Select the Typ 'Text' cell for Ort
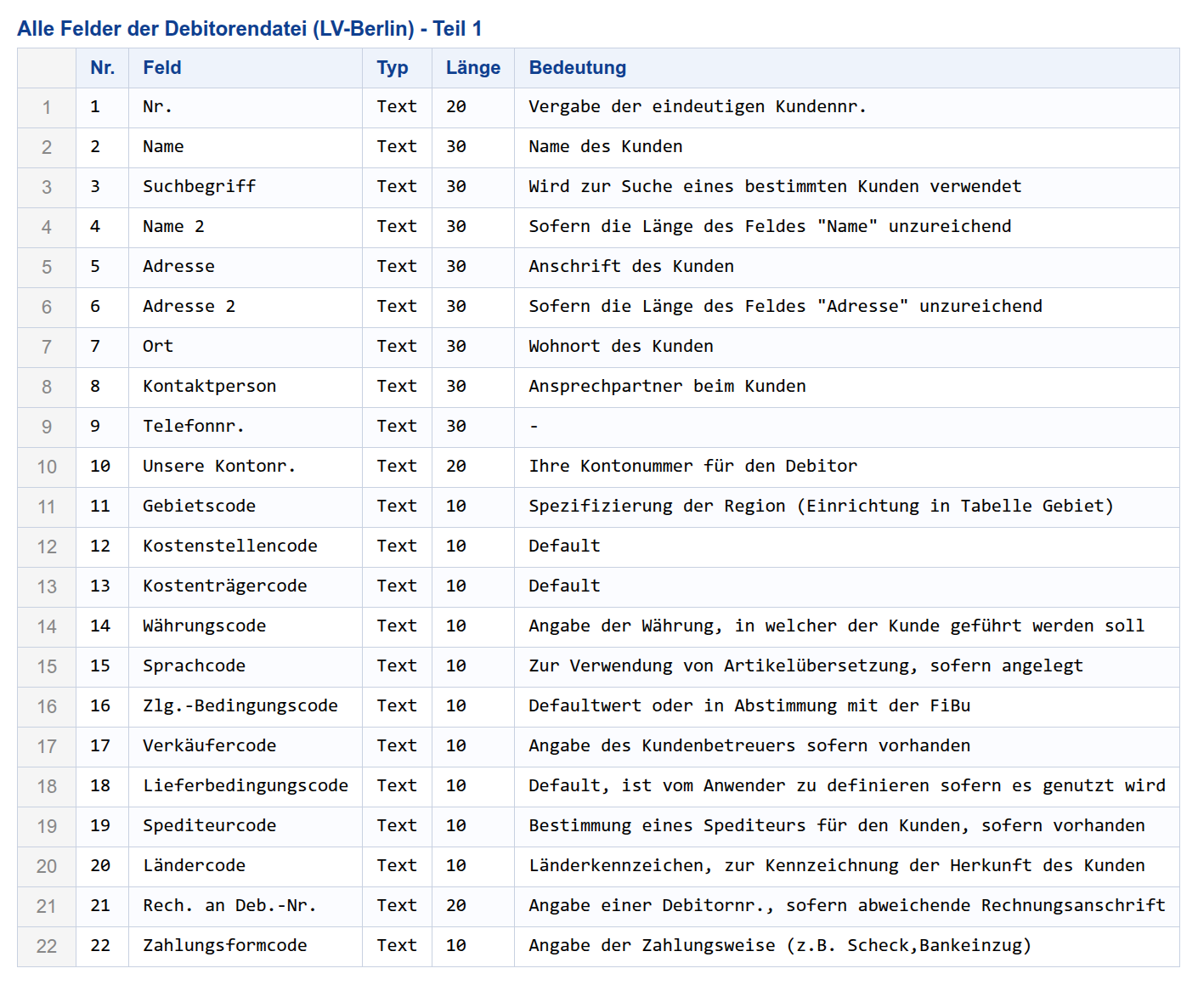Image resolution: width=1198 pixels, height=1008 pixels. click(397, 347)
